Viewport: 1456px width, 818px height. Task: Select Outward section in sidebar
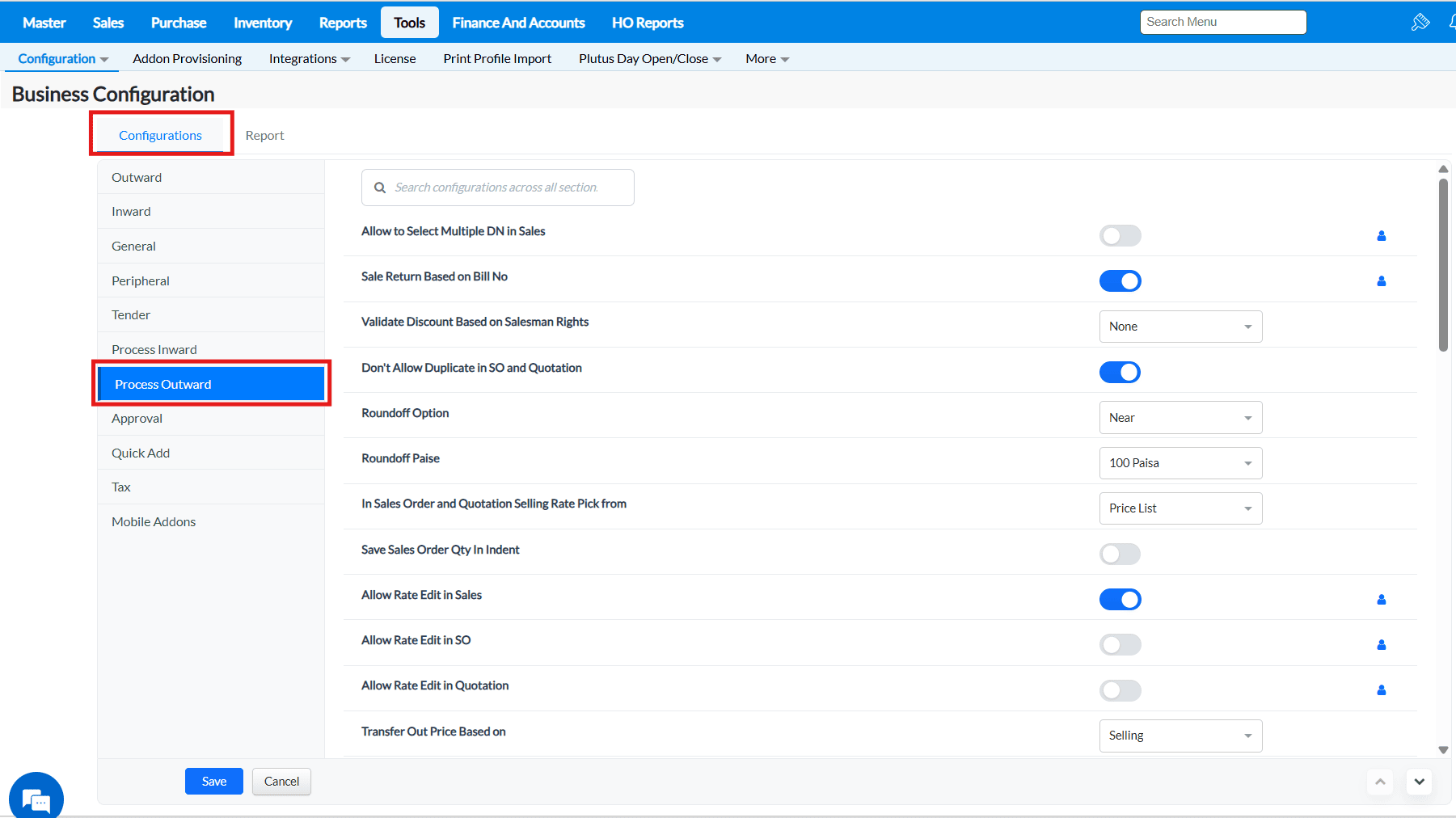click(x=211, y=178)
